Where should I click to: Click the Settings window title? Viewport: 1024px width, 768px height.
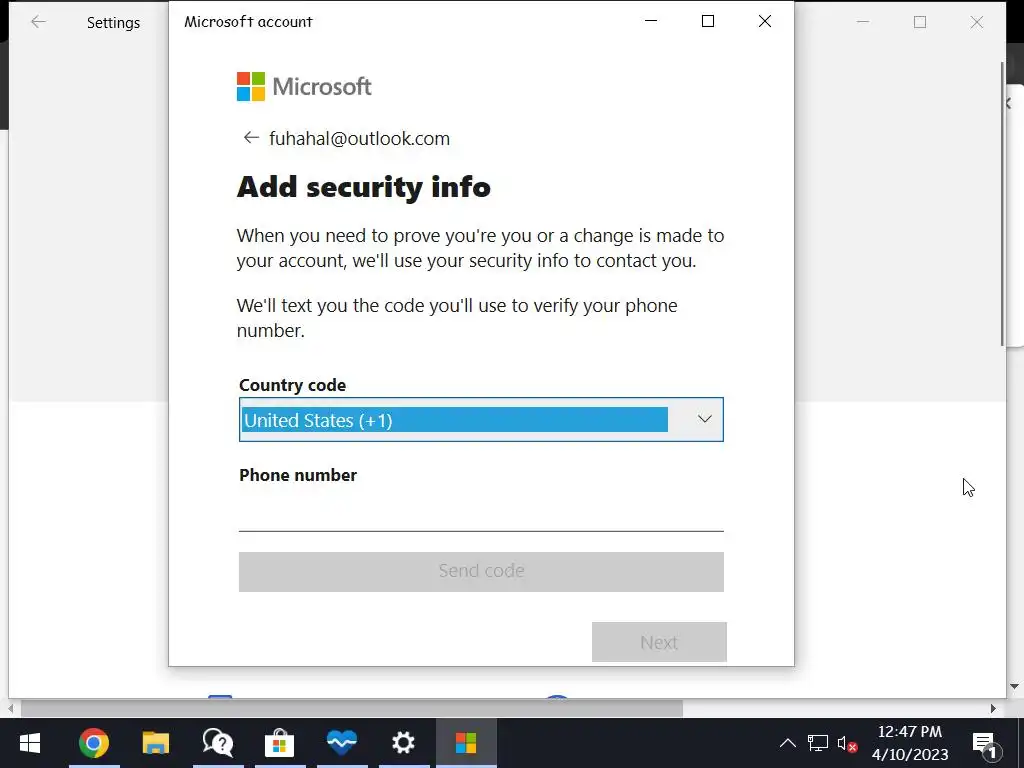point(113,22)
